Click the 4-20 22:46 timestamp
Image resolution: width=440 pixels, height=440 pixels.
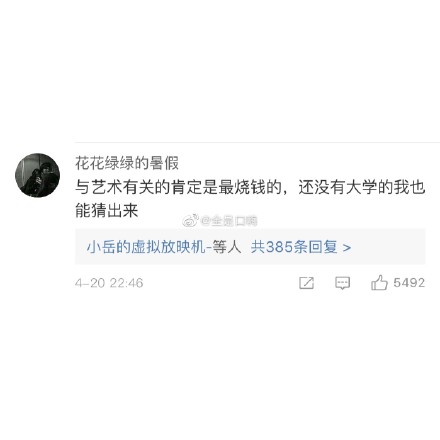pyautogui.click(x=109, y=283)
